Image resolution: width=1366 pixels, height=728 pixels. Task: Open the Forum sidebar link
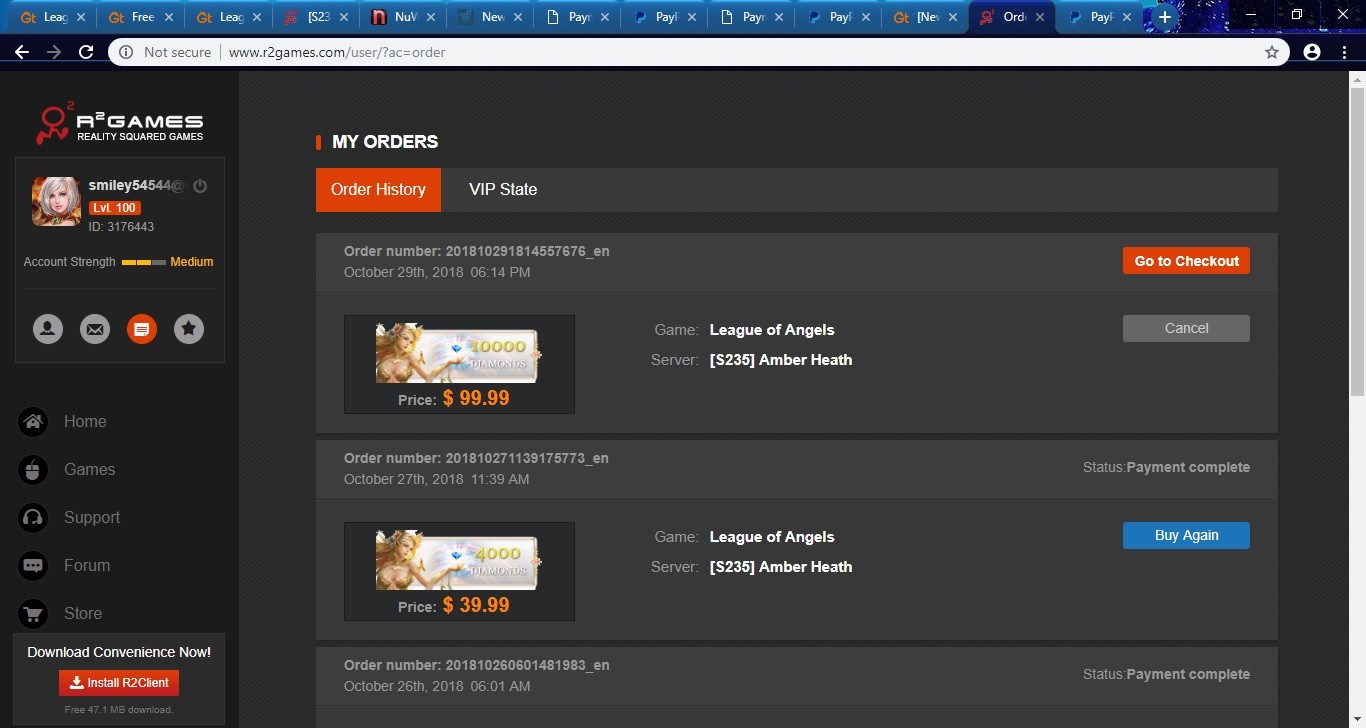pos(87,565)
